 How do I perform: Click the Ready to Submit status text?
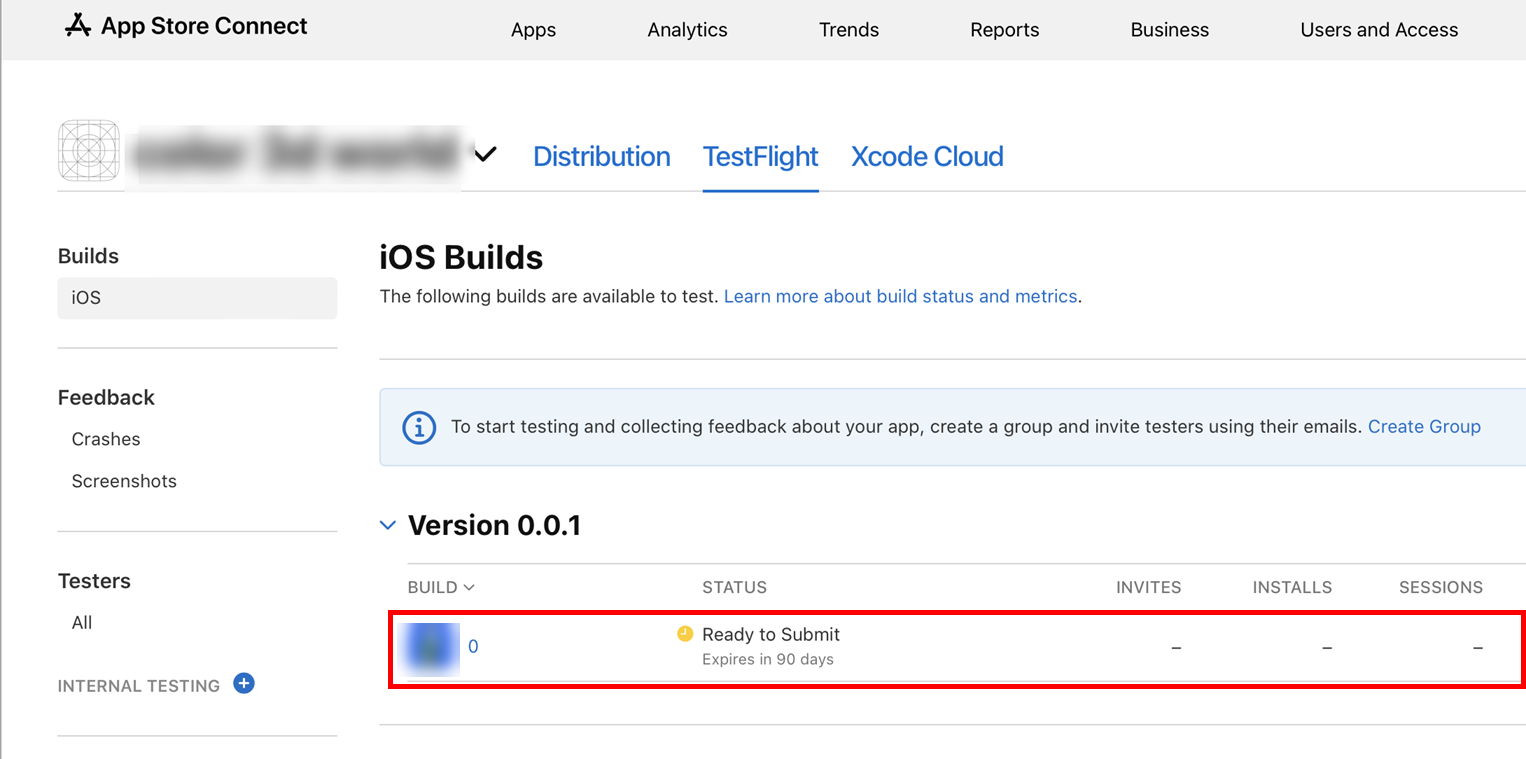coord(771,634)
